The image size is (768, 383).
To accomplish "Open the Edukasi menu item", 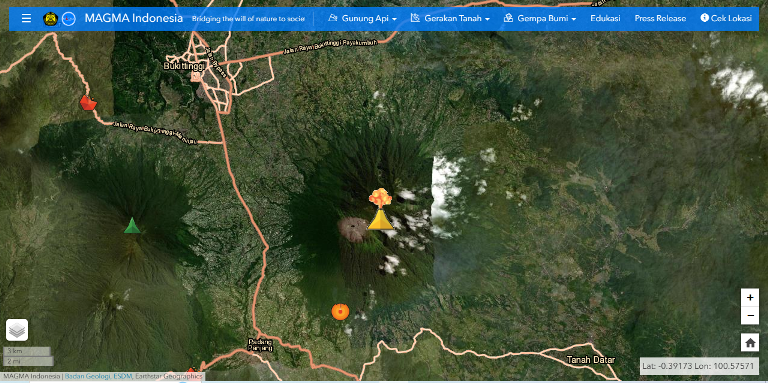I will point(605,19).
